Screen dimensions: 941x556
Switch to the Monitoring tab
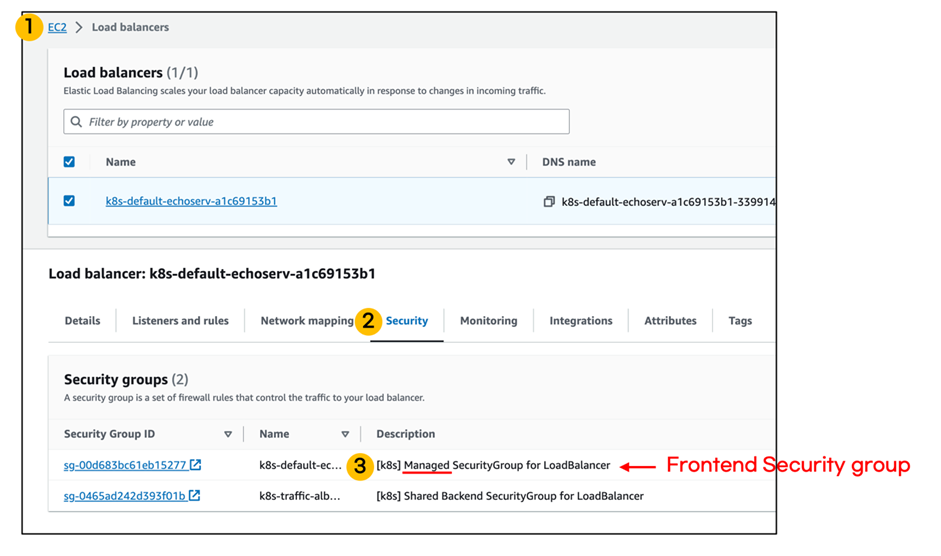click(x=489, y=321)
